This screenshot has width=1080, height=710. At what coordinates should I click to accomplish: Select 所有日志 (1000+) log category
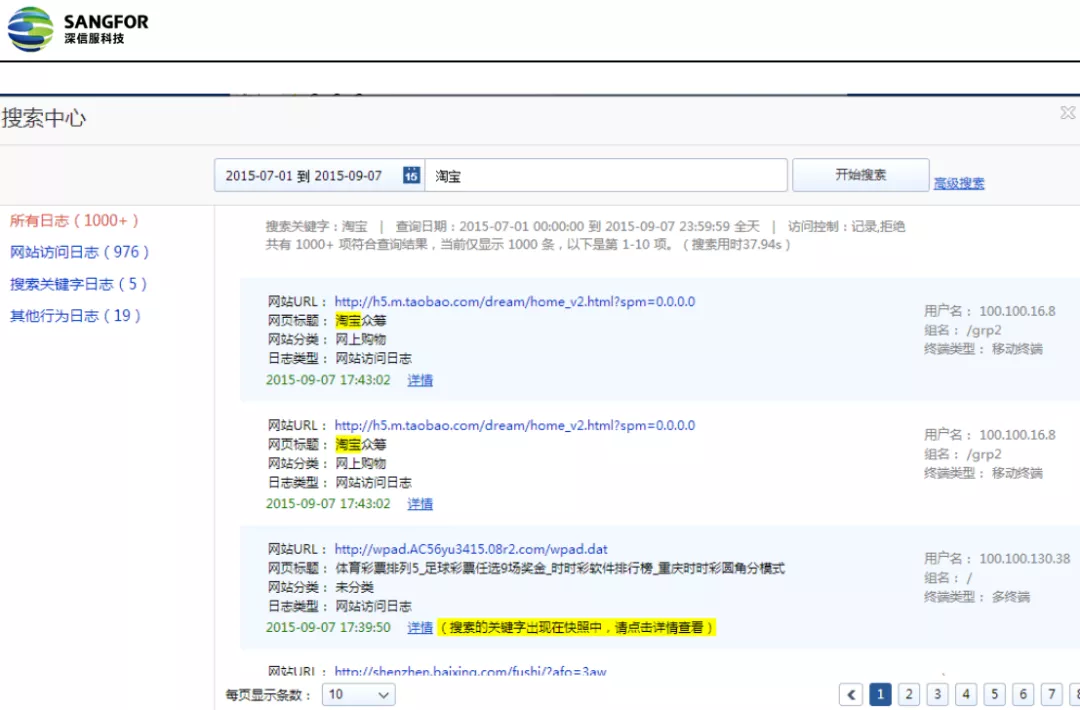click(x=75, y=220)
